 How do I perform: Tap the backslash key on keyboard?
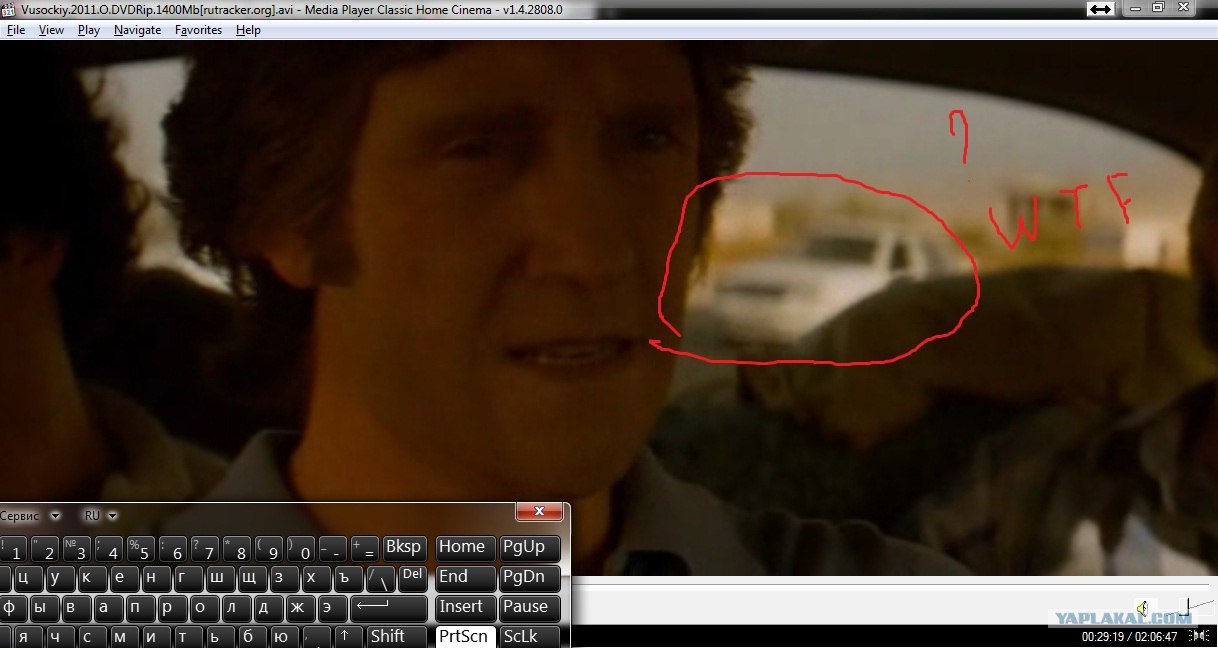click(381, 578)
